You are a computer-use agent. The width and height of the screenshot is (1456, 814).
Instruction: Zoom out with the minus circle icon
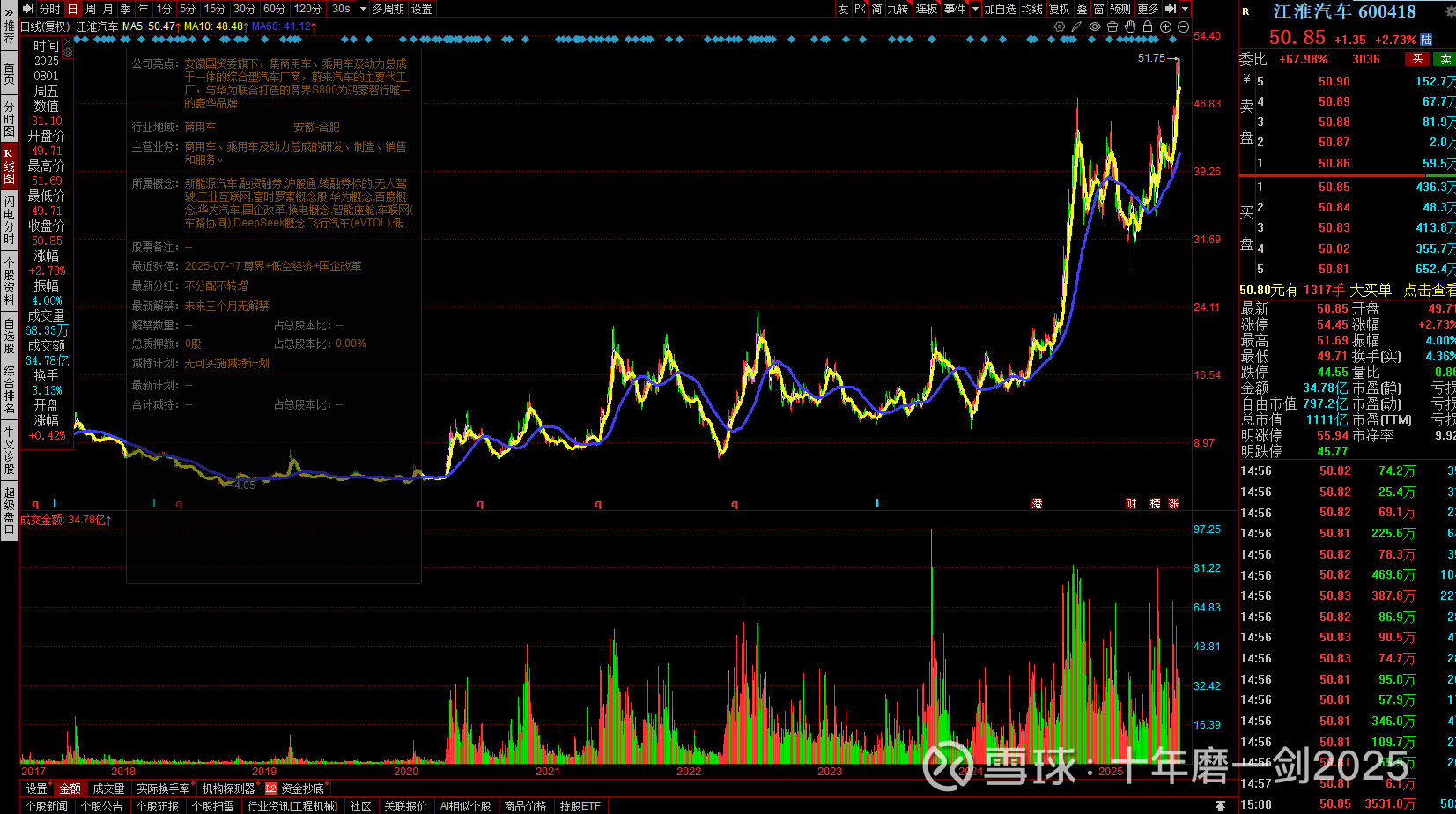pyautogui.click(x=1183, y=26)
